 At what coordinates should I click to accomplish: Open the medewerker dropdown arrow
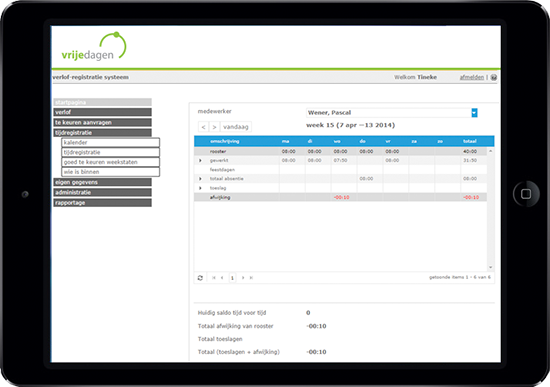474,113
